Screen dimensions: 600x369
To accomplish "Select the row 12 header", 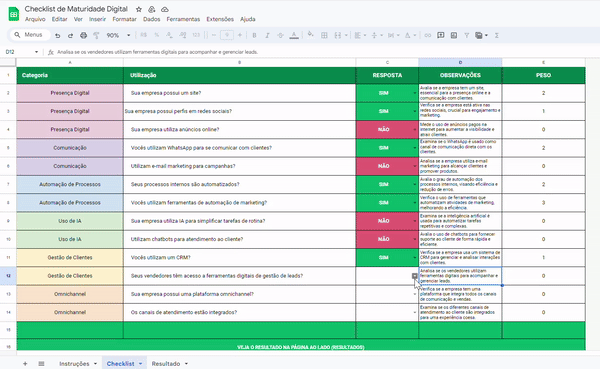I will 8,276.
